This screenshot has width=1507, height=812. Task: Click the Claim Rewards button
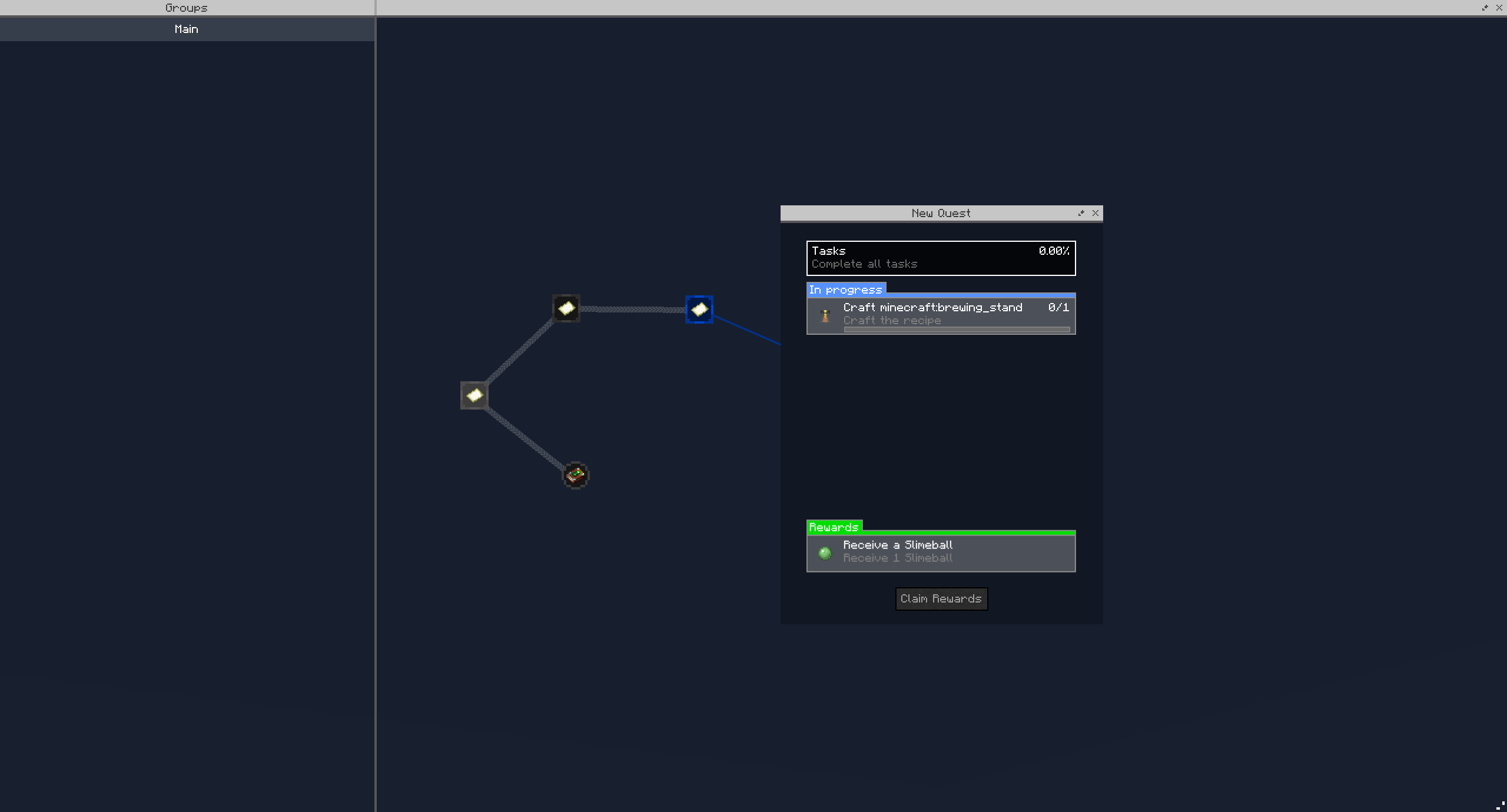click(x=941, y=598)
